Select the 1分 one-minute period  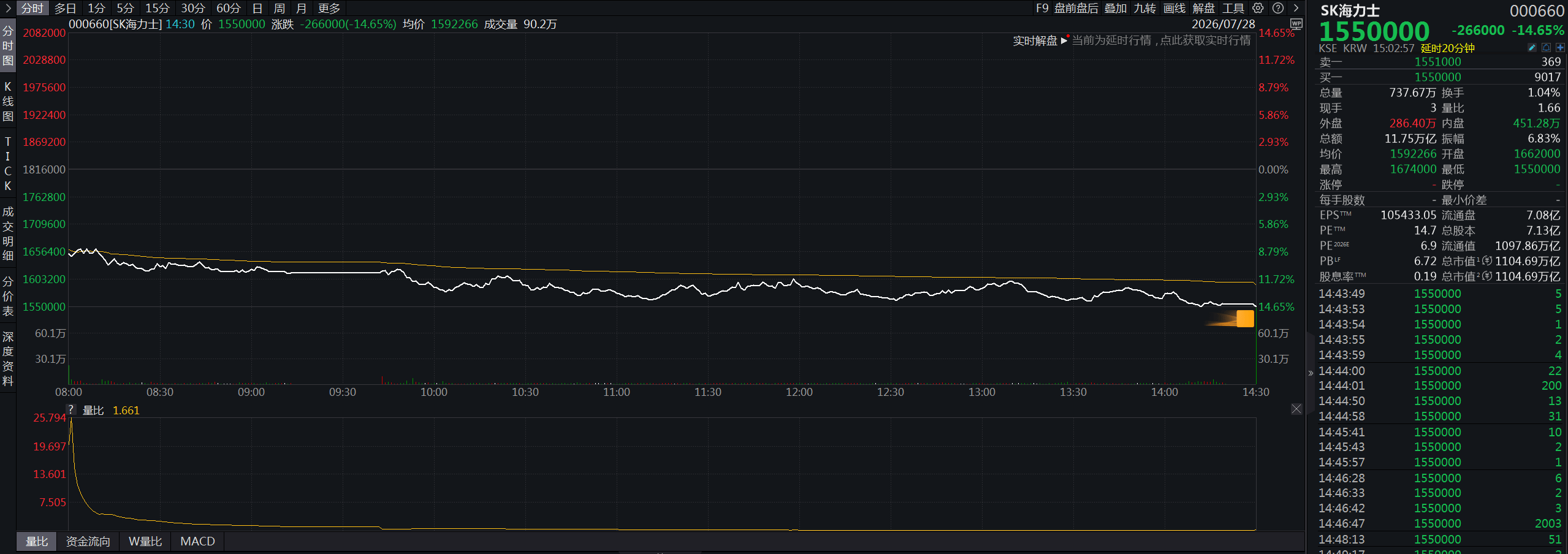coord(96,8)
